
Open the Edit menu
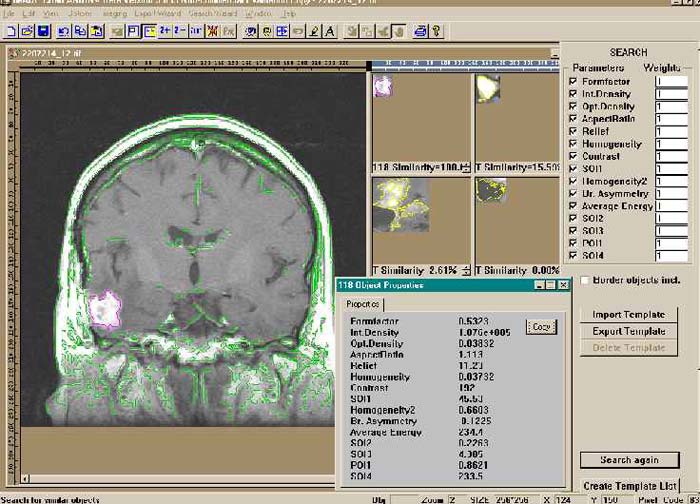29,14
